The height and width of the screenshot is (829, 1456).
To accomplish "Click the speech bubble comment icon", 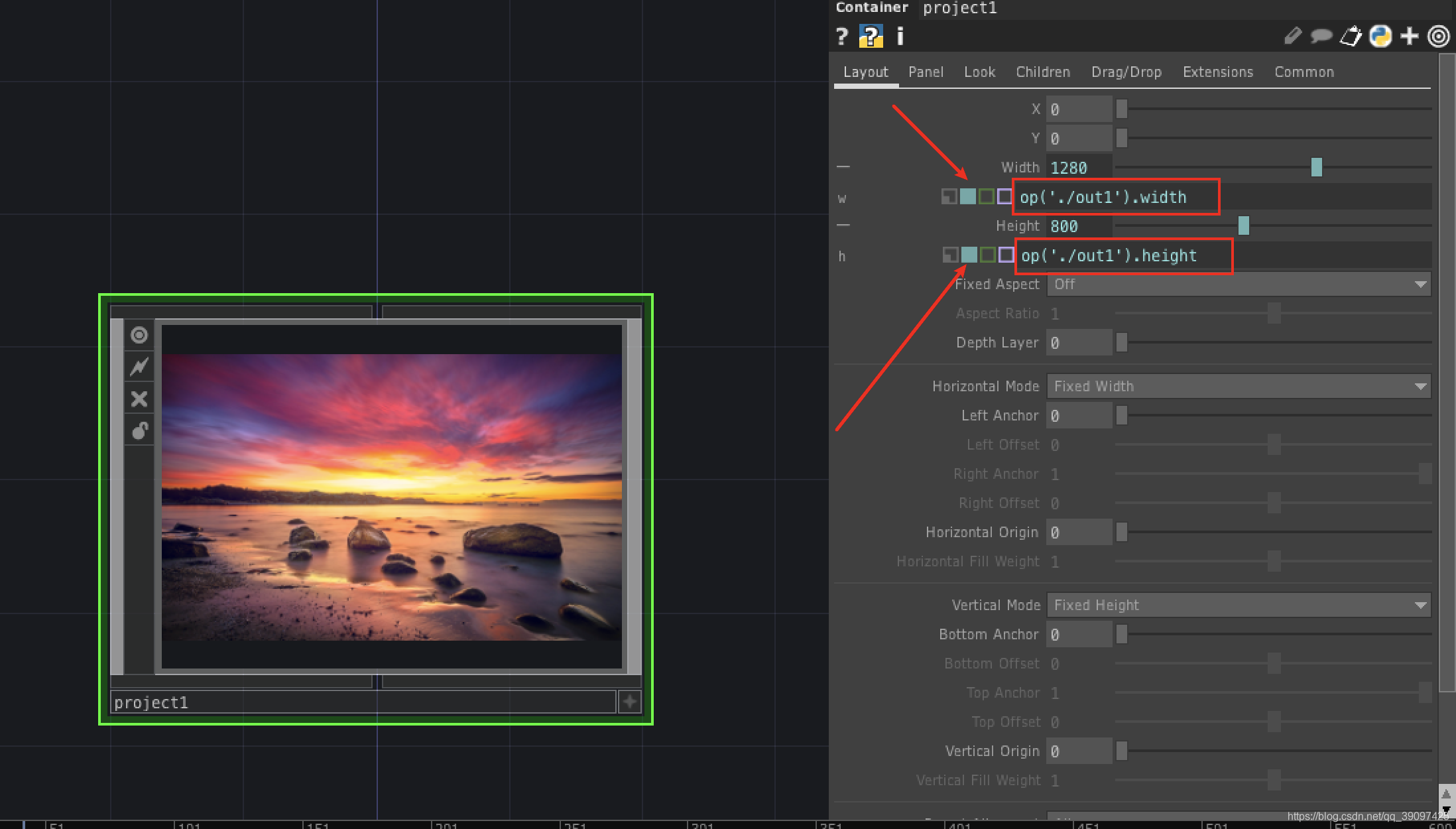I will point(1322,37).
